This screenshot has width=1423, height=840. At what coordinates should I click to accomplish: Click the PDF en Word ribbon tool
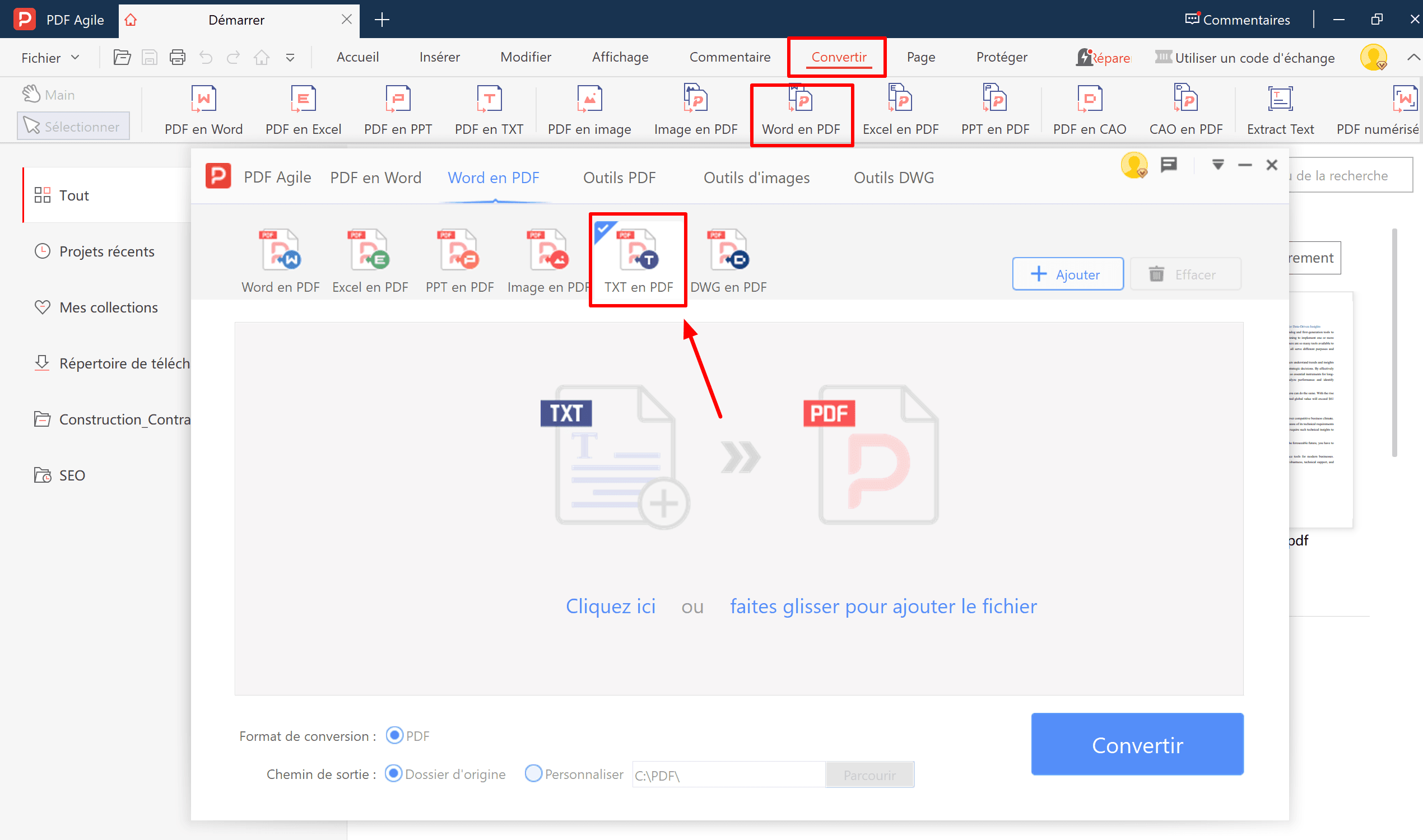click(203, 111)
